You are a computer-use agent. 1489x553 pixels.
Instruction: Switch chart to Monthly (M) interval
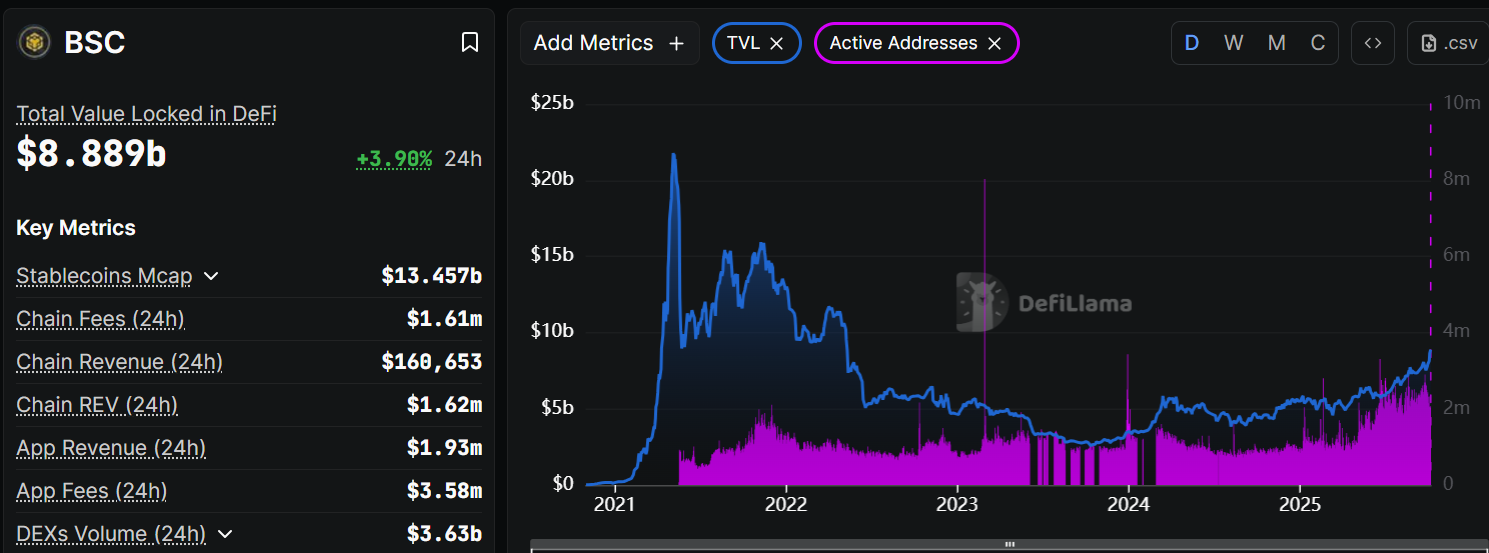[1277, 43]
